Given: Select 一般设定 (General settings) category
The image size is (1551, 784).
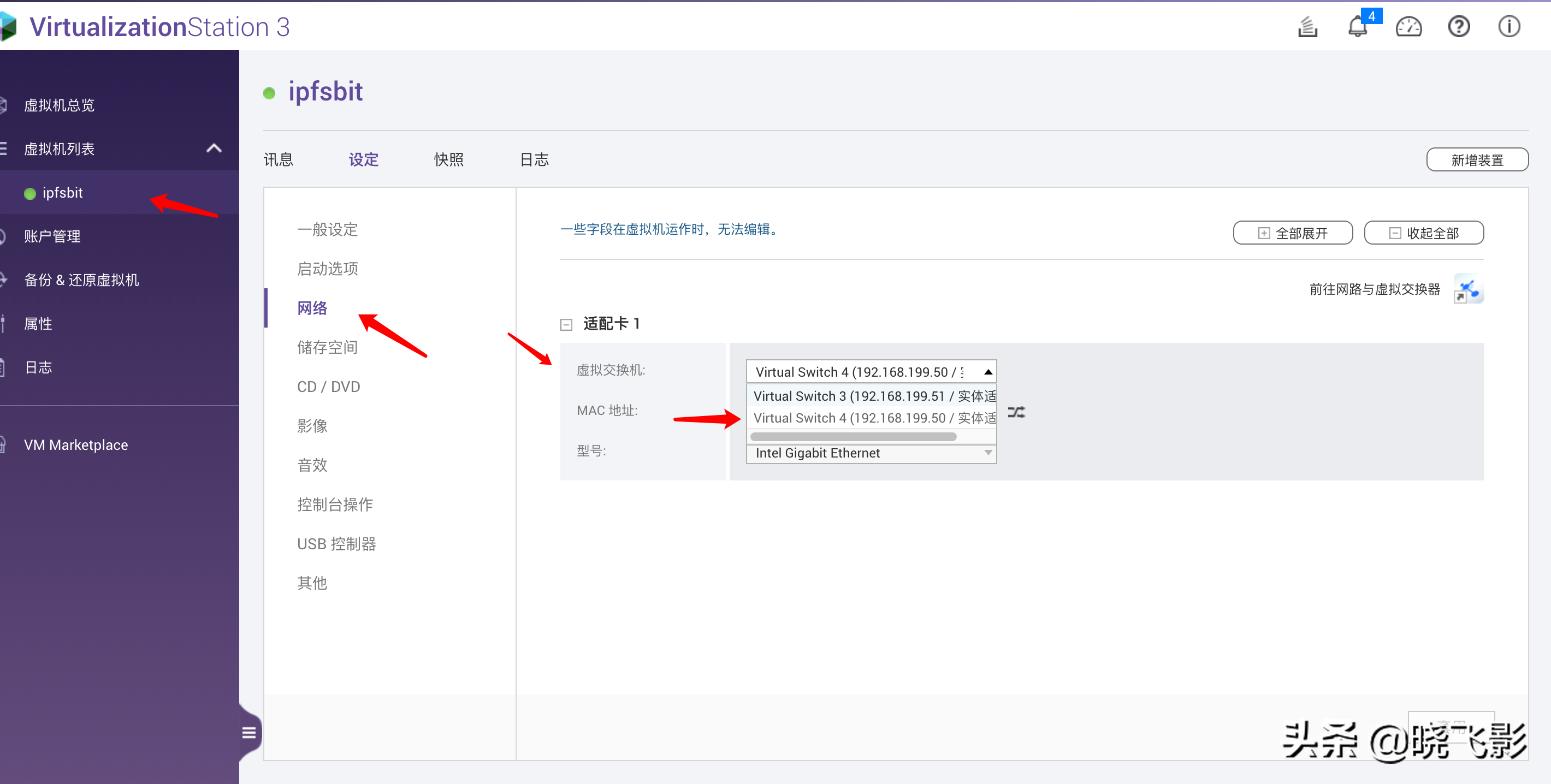Looking at the screenshot, I should pos(328,230).
